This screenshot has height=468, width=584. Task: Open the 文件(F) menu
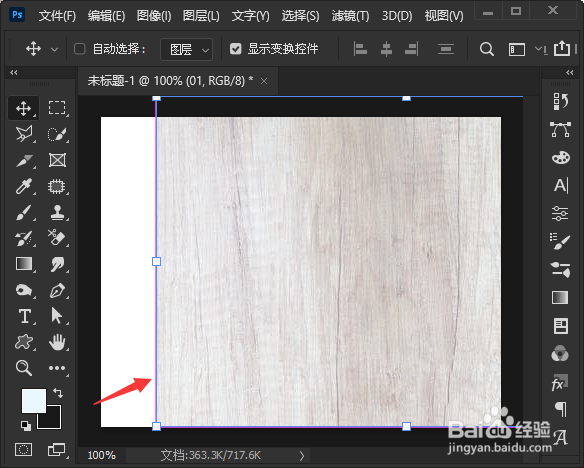(x=57, y=16)
